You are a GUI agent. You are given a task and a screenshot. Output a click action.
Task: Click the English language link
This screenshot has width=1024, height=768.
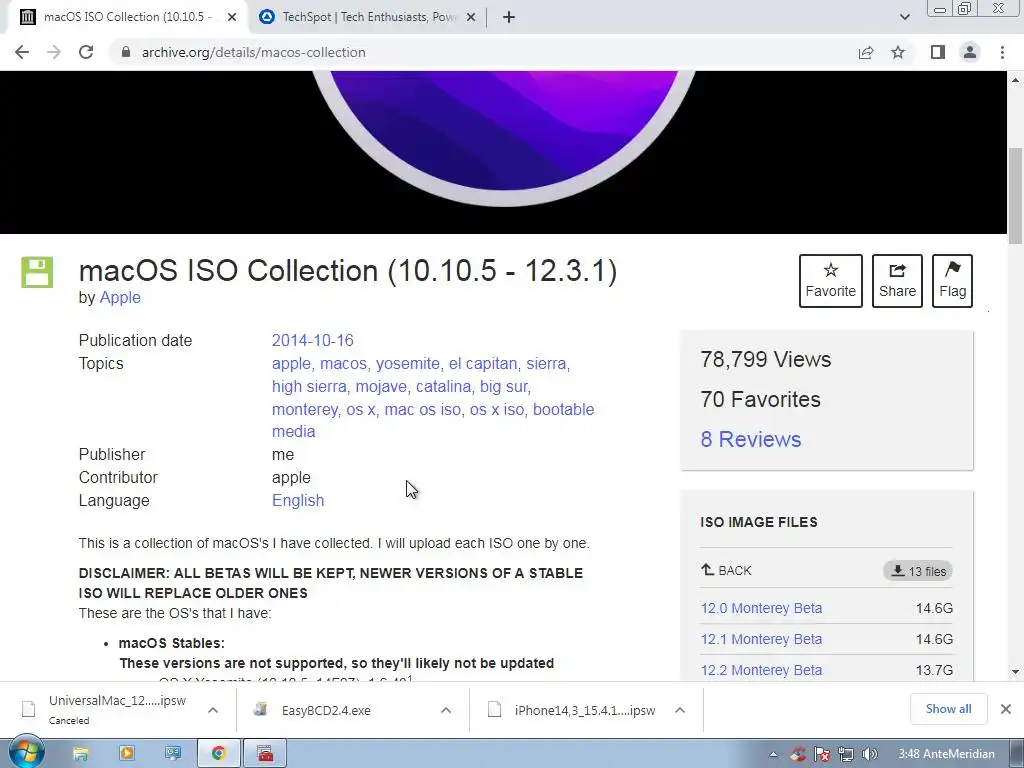coord(298,500)
